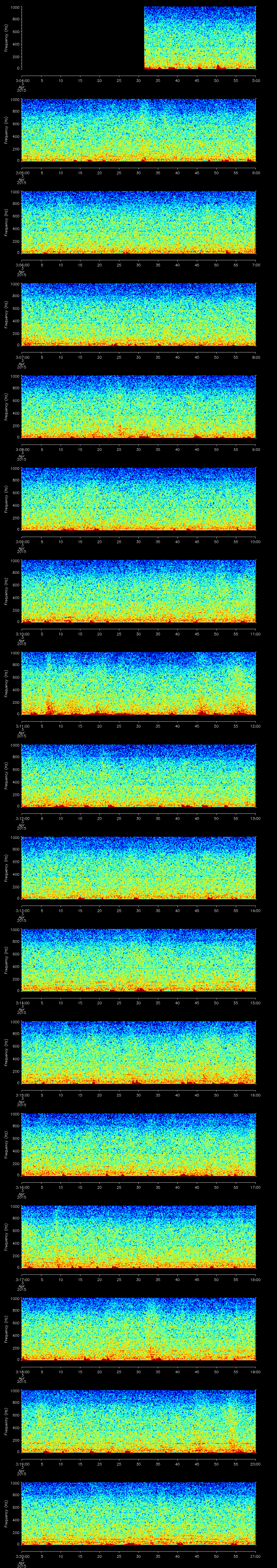Viewport: 277px width, 1568px height.
Task: Choose the spectrogram panel starting at 3:15:00
Action: [x=139, y=1052]
